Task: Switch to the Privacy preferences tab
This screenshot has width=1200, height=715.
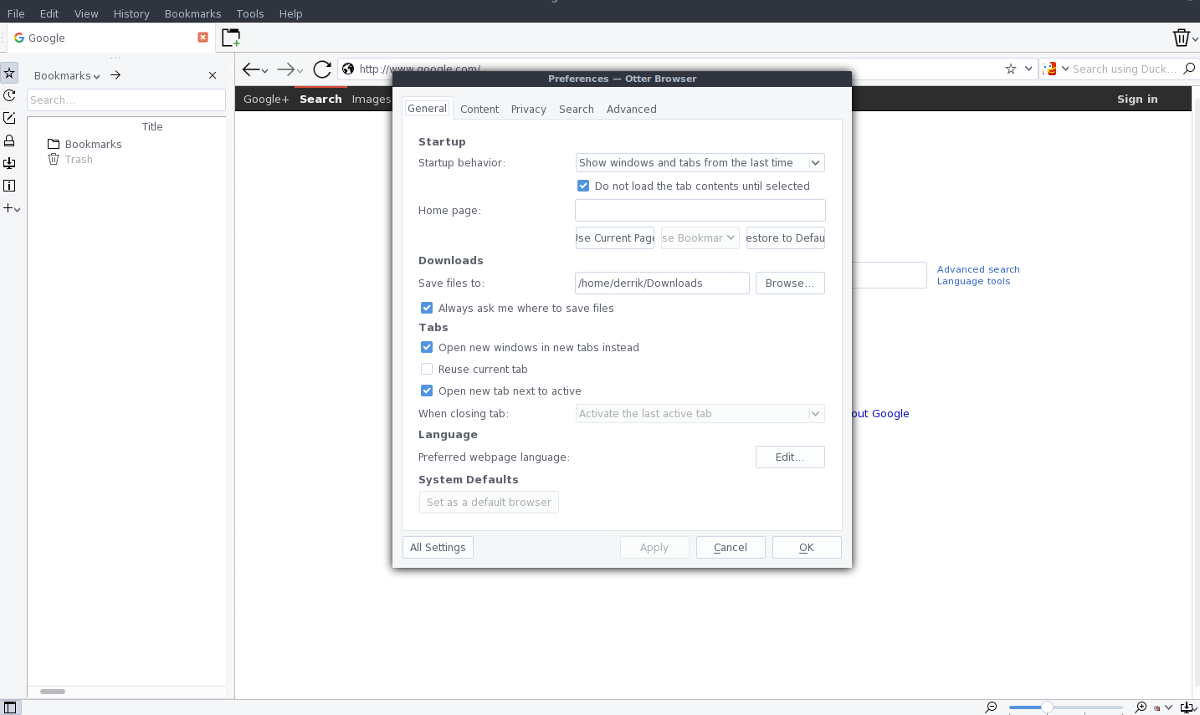Action: click(x=528, y=109)
